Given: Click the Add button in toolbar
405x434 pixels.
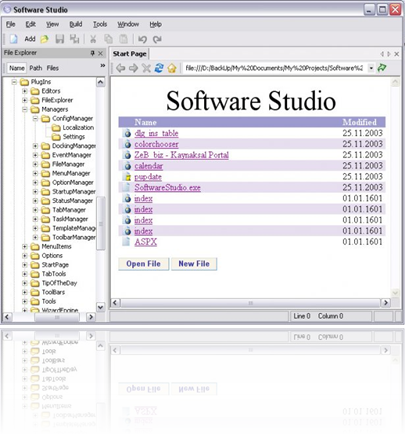Looking at the screenshot, I should (x=30, y=39).
